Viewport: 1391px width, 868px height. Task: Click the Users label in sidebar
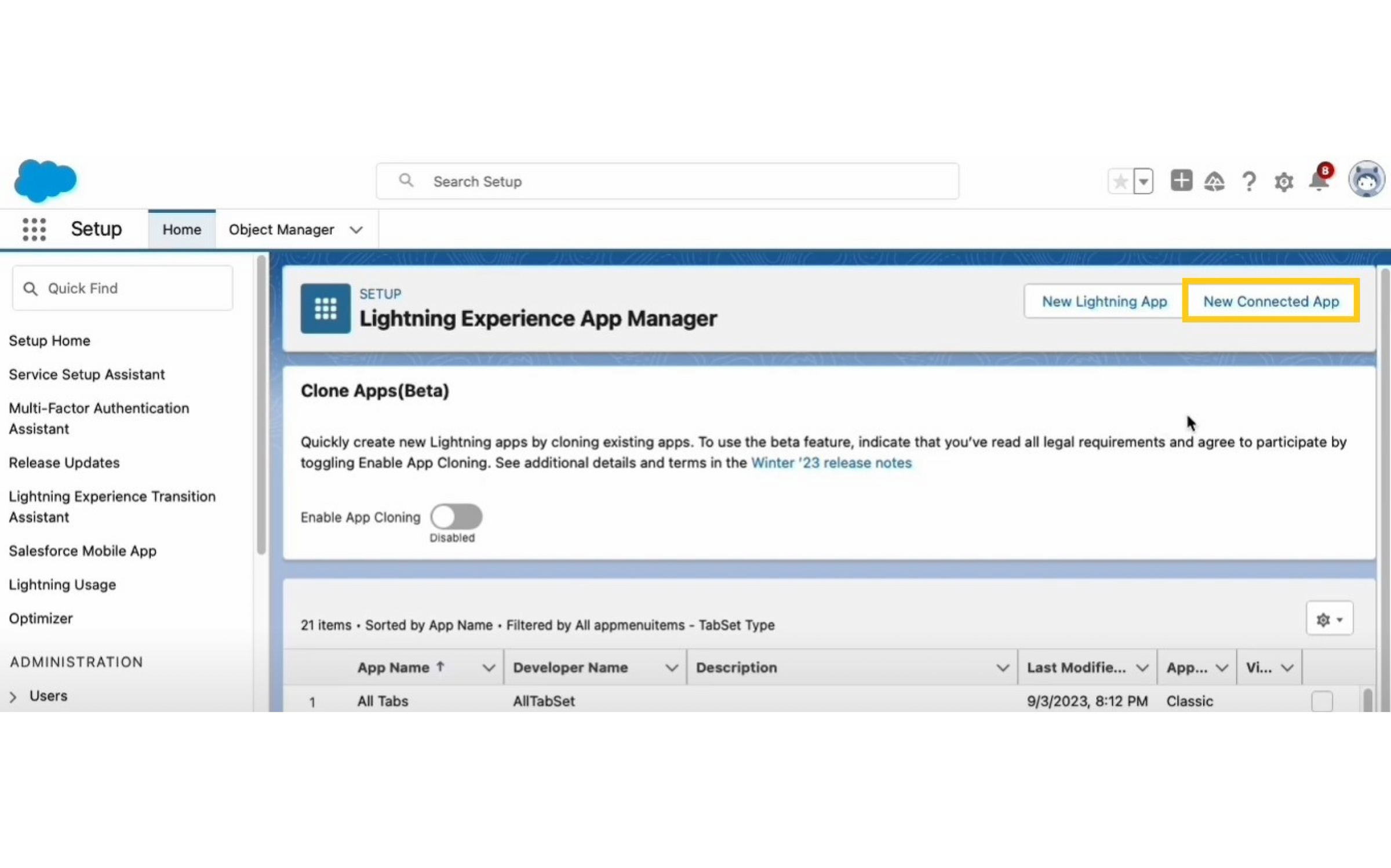point(49,696)
